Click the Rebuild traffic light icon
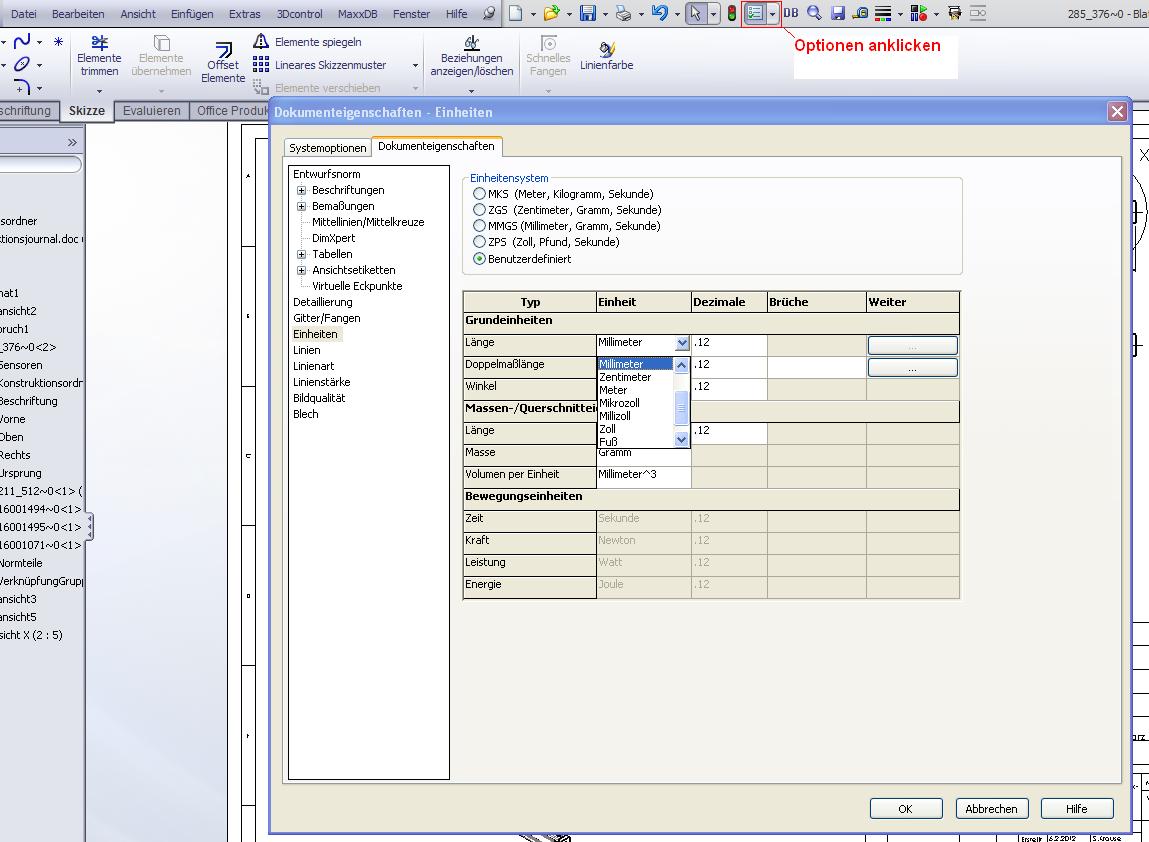 point(731,13)
